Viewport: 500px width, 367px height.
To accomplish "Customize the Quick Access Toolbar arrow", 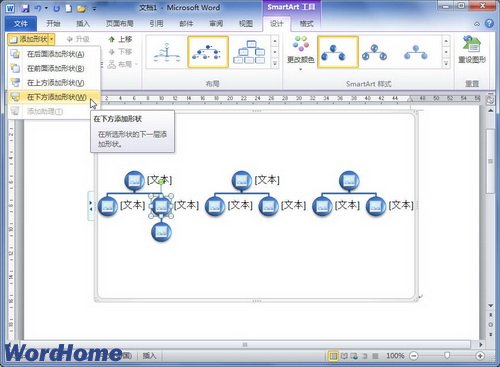I will pyautogui.click(x=94, y=9).
